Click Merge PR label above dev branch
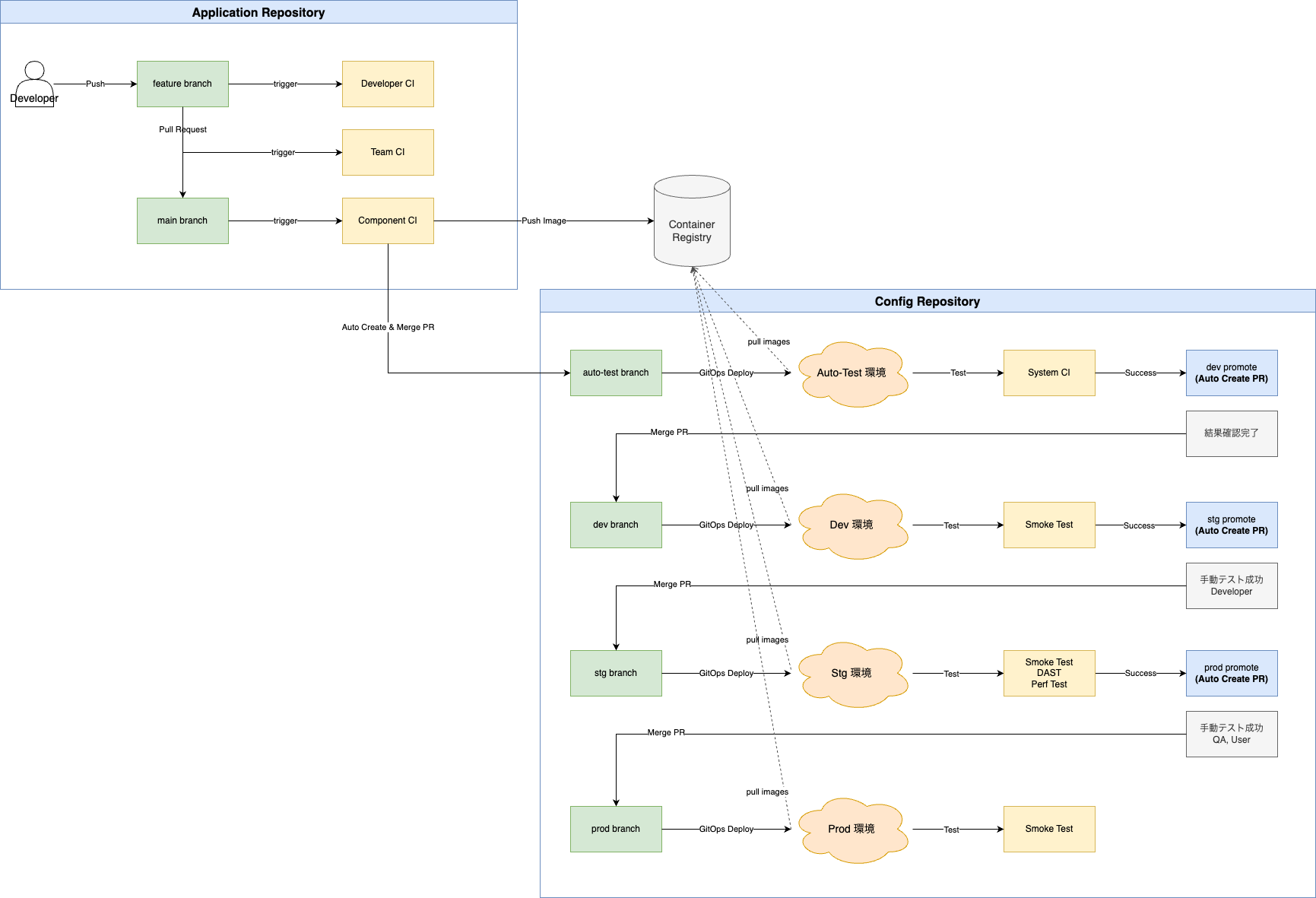The width and height of the screenshot is (1316, 898). pyautogui.click(x=669, y=432)
